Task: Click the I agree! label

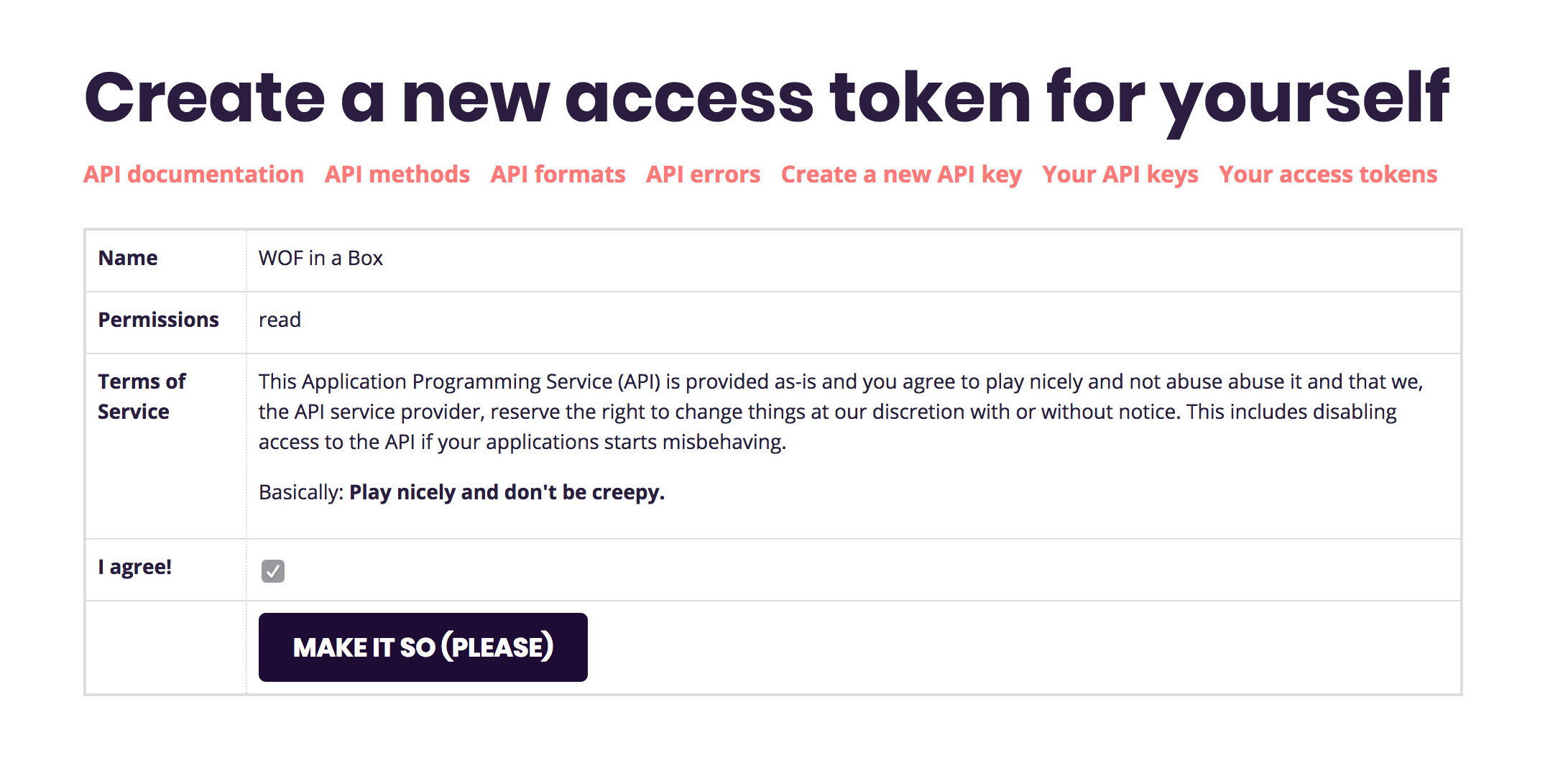Action: pyautogui.click(x=135, y=568)
